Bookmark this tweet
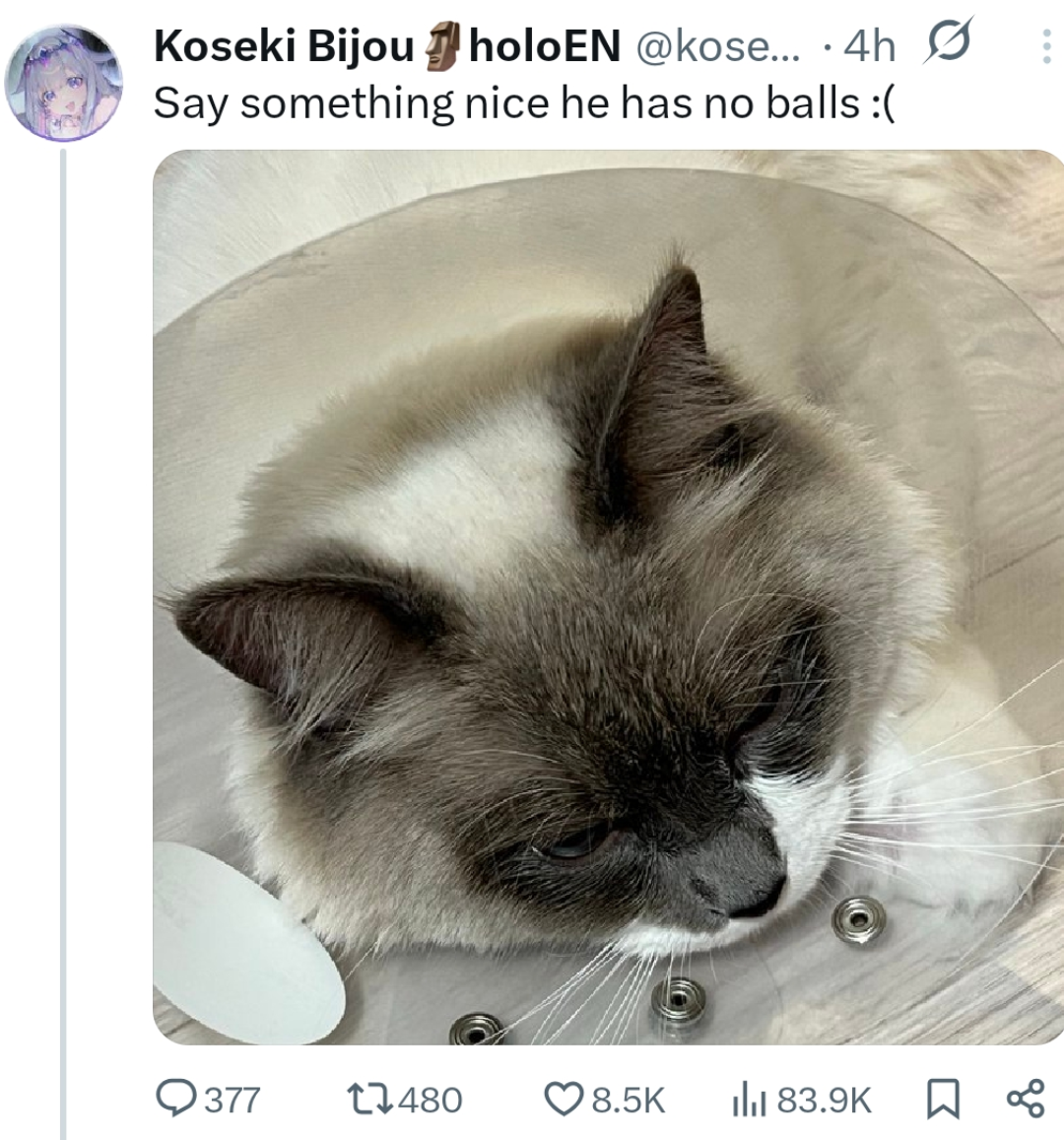This screenshot has height=1140, width=1064. click(943, 1099)
